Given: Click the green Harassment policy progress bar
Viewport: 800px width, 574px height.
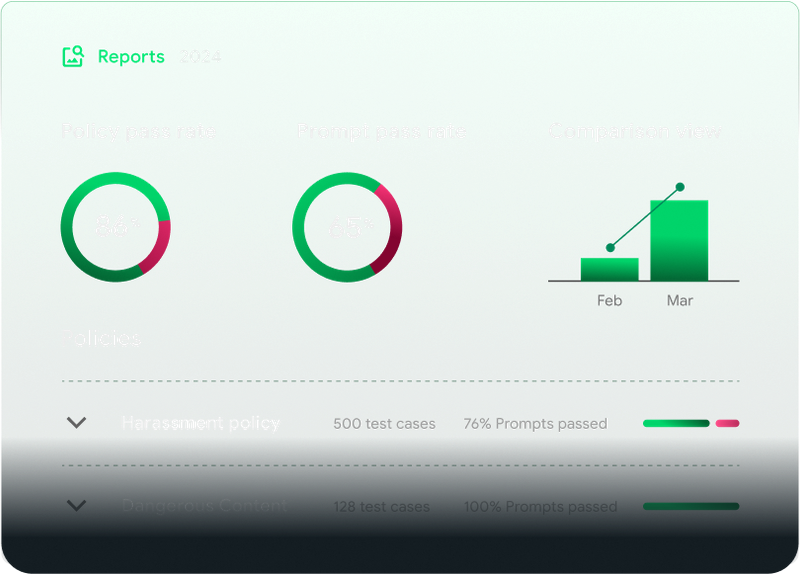Looking at the screenshot, I should (676, 423).
